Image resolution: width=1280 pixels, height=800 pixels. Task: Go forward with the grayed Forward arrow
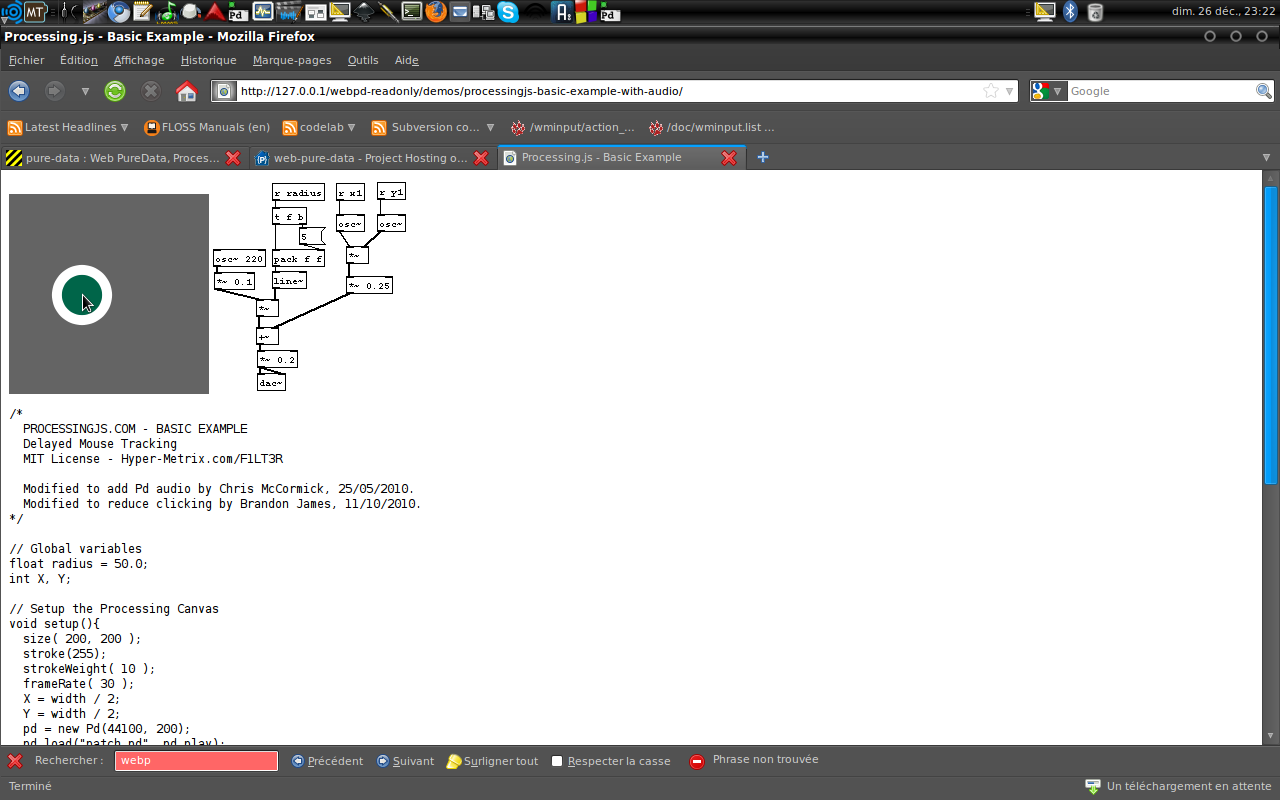pyautogui.click(x=54, y=91)
